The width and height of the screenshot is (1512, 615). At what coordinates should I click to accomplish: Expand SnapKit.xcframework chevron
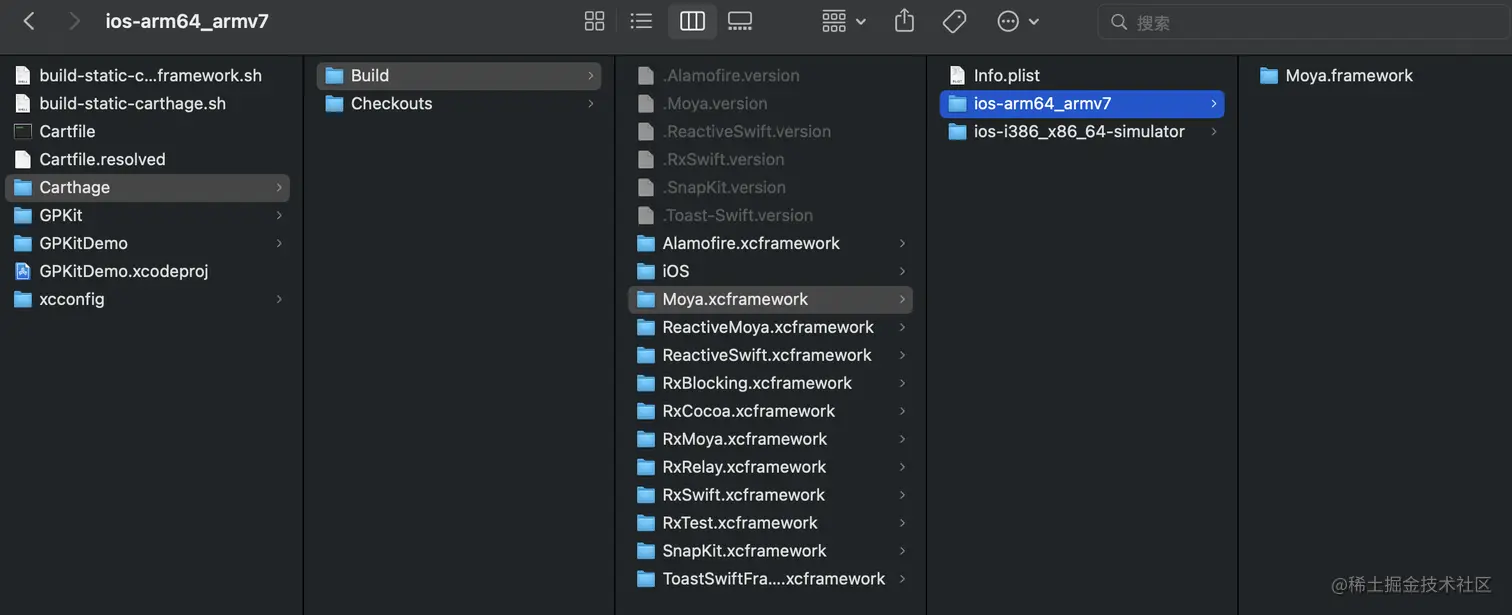(902, 551)
